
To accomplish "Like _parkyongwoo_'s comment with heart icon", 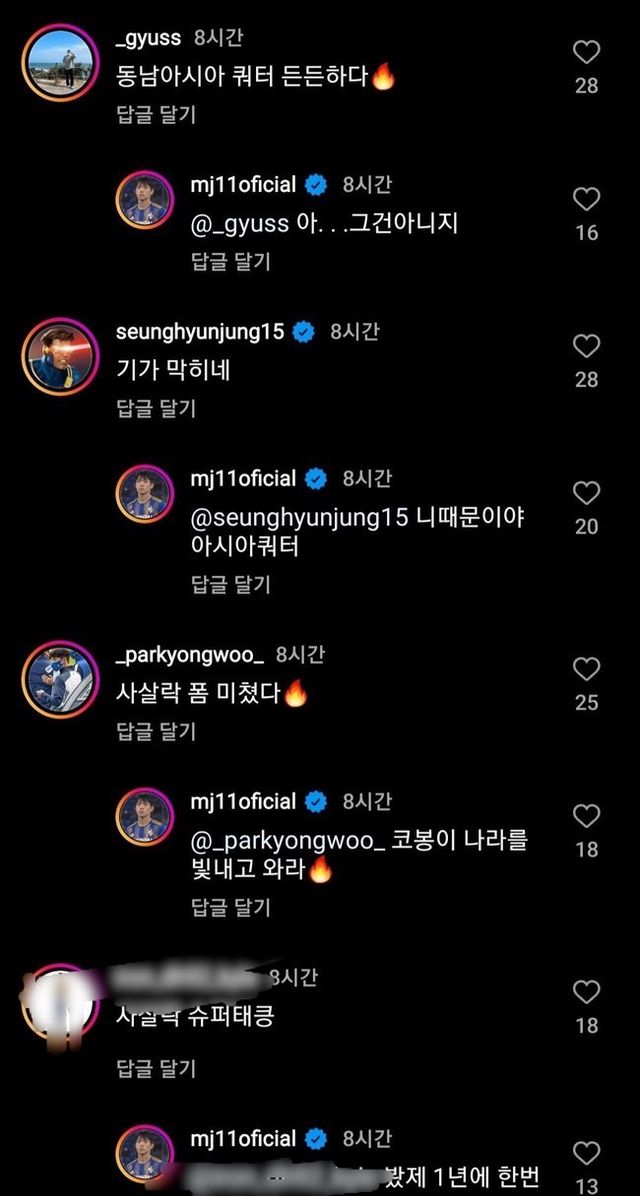I will (586, 670).
